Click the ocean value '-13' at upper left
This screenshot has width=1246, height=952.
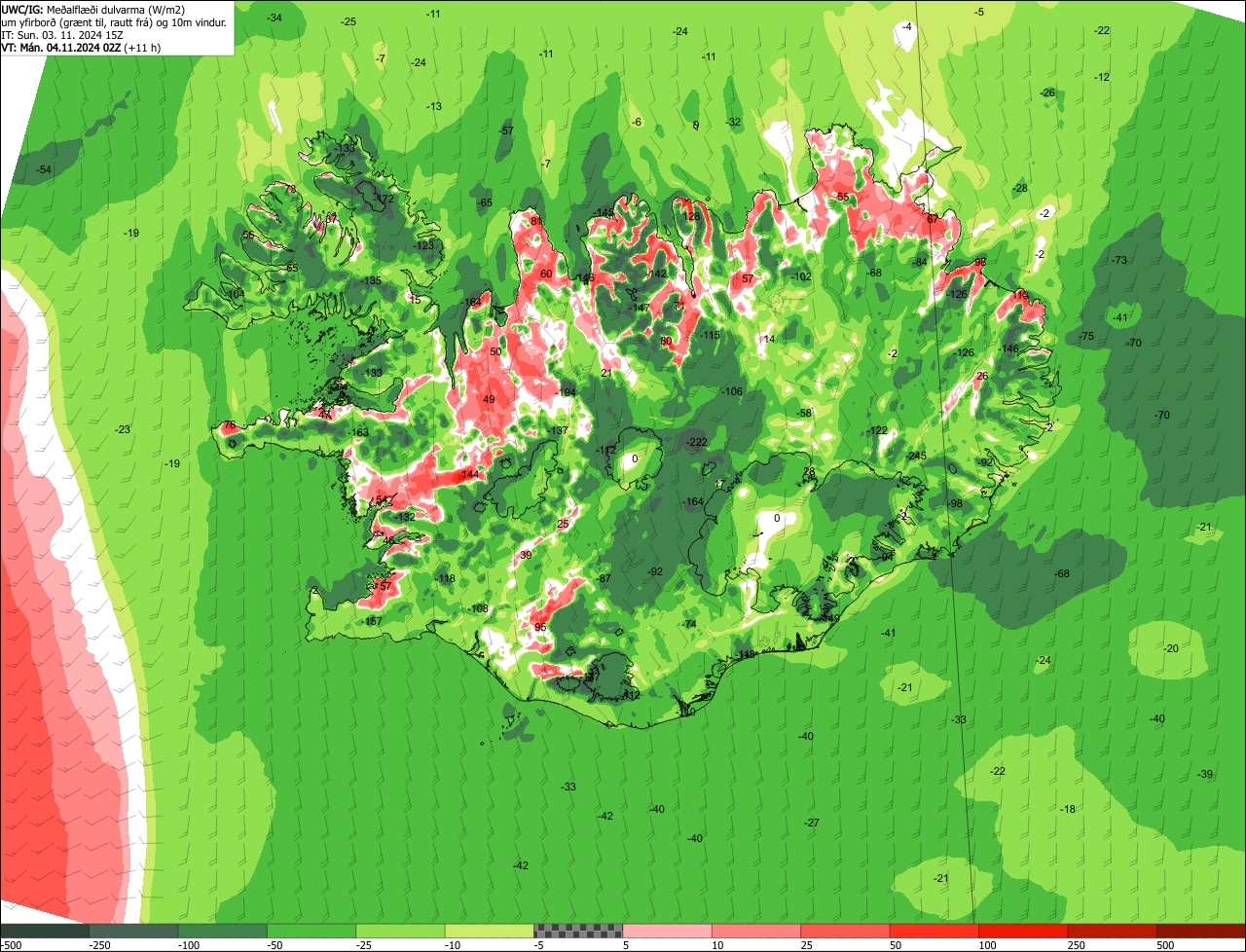433,106
